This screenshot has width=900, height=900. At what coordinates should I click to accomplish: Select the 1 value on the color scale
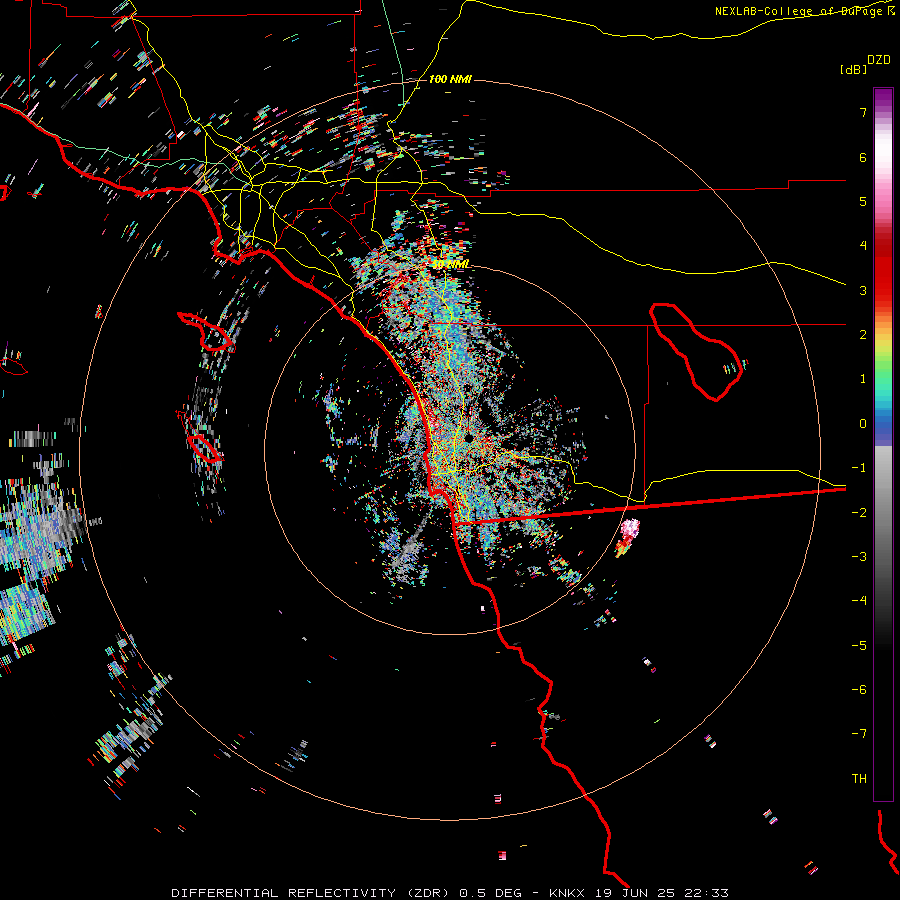pyautogui.click(x=863, y=379)
